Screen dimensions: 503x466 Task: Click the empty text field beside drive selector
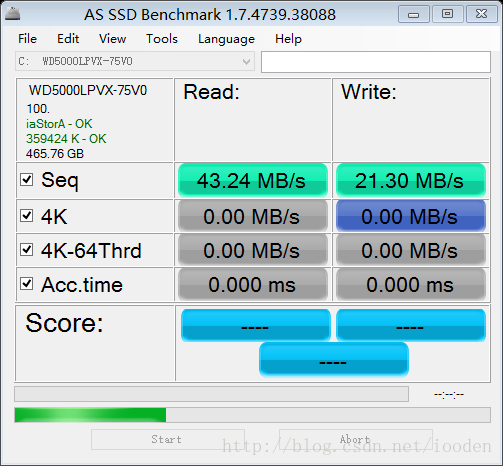tap(376, 62)
